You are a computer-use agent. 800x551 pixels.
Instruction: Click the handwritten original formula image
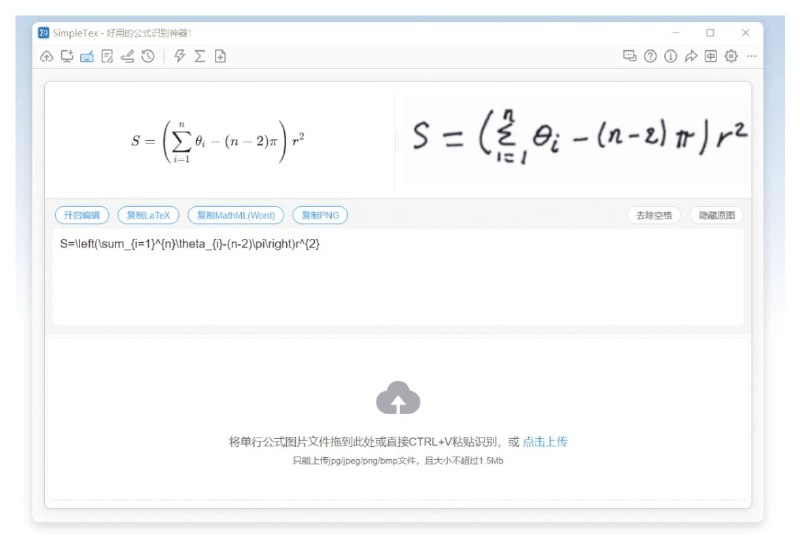(x=577, y=140)
